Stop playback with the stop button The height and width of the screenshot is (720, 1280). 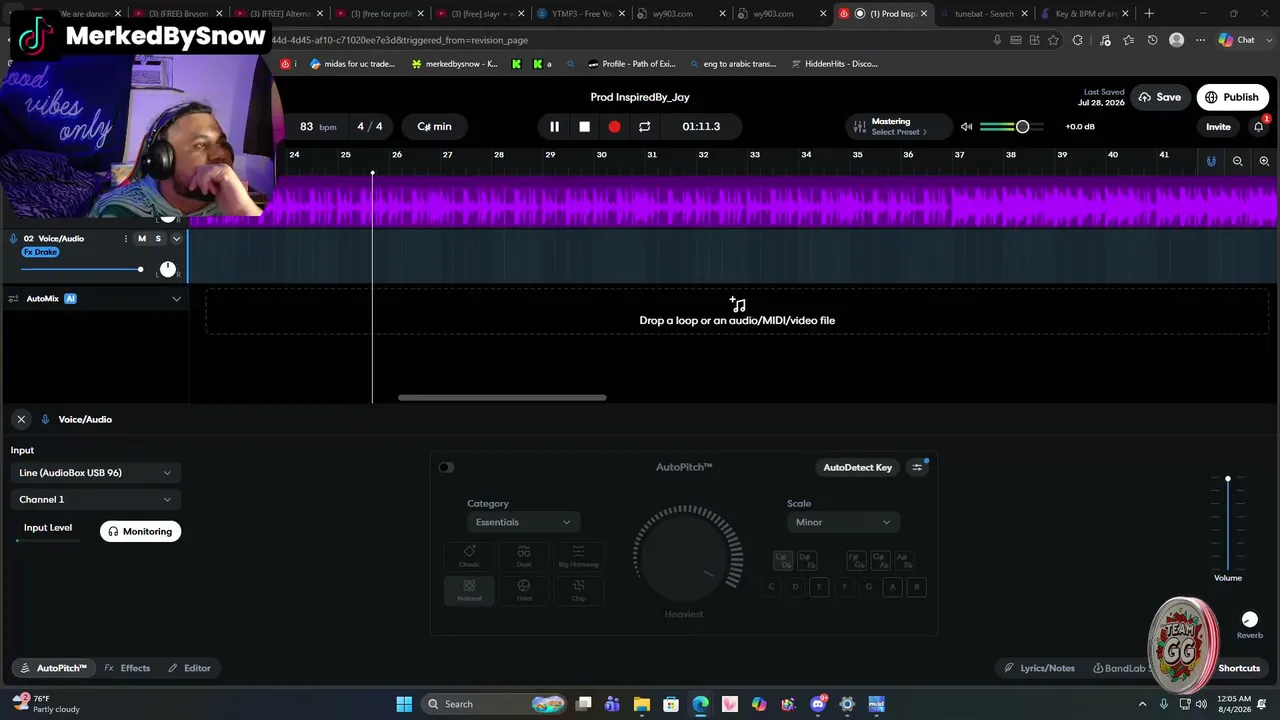[584, 127]
